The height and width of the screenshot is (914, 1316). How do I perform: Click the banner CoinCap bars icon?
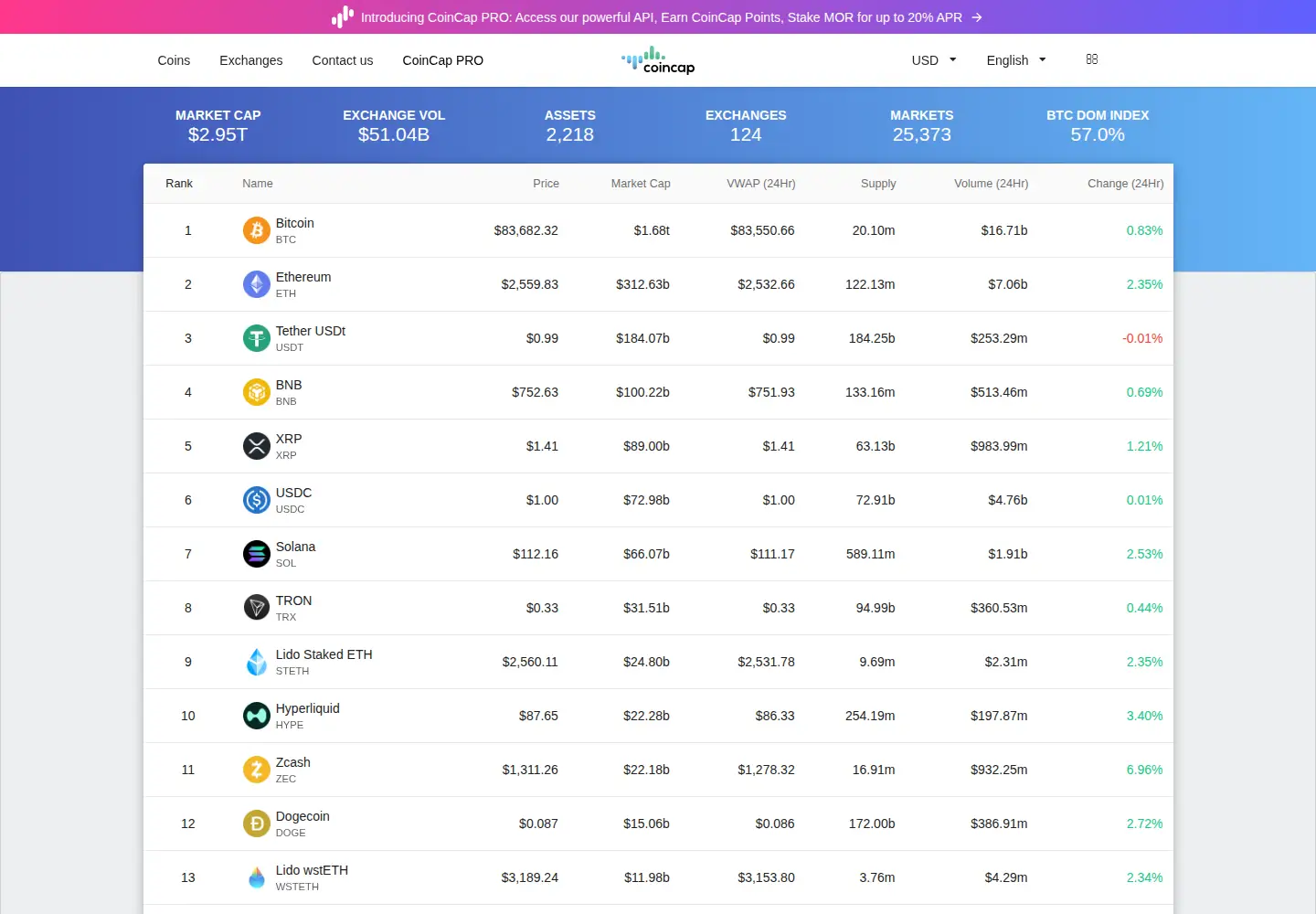(343, 16)
